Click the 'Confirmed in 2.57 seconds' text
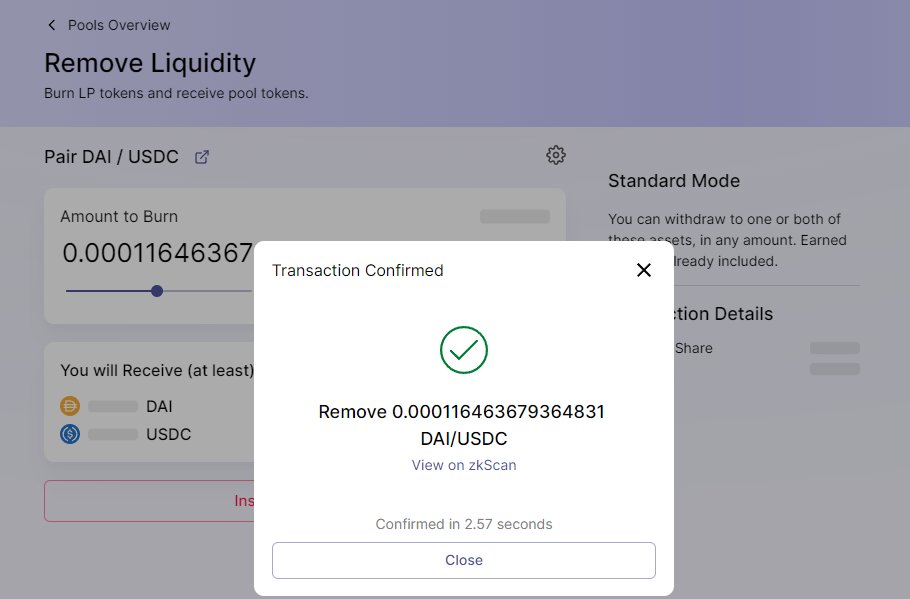Screen dimensions: 910x599 464,524
